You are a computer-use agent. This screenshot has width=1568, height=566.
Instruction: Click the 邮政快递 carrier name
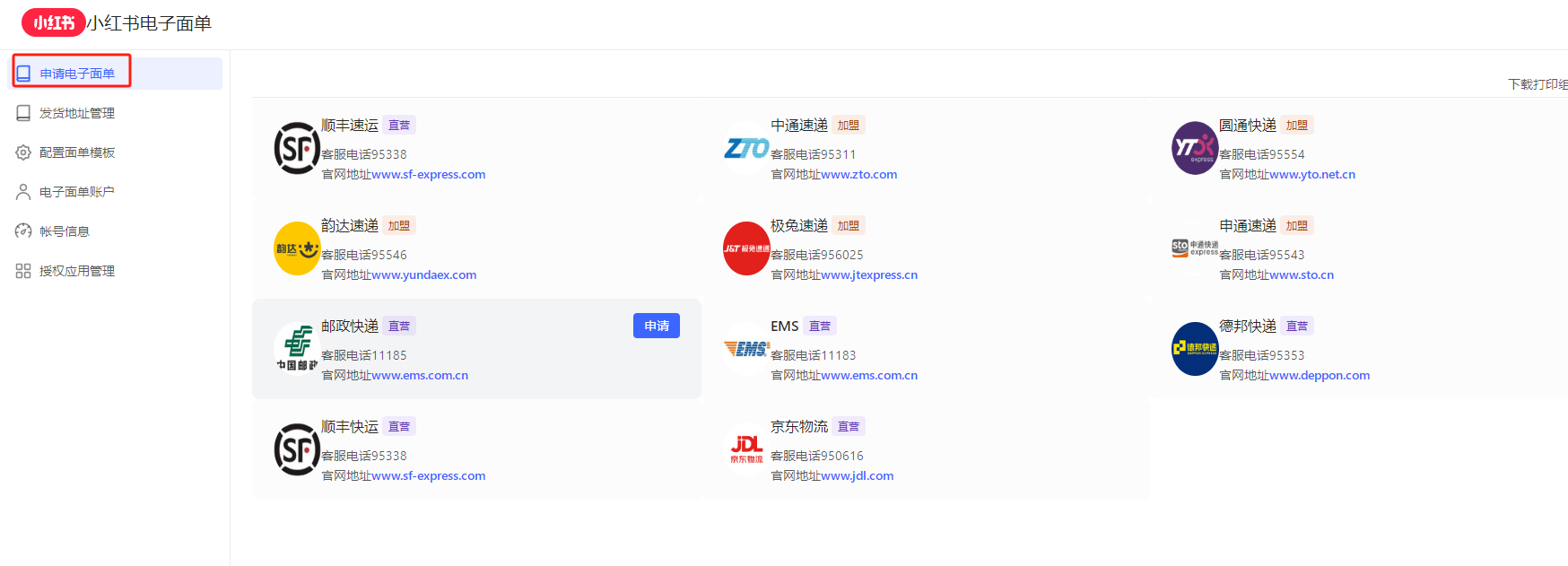coord(350,327)
